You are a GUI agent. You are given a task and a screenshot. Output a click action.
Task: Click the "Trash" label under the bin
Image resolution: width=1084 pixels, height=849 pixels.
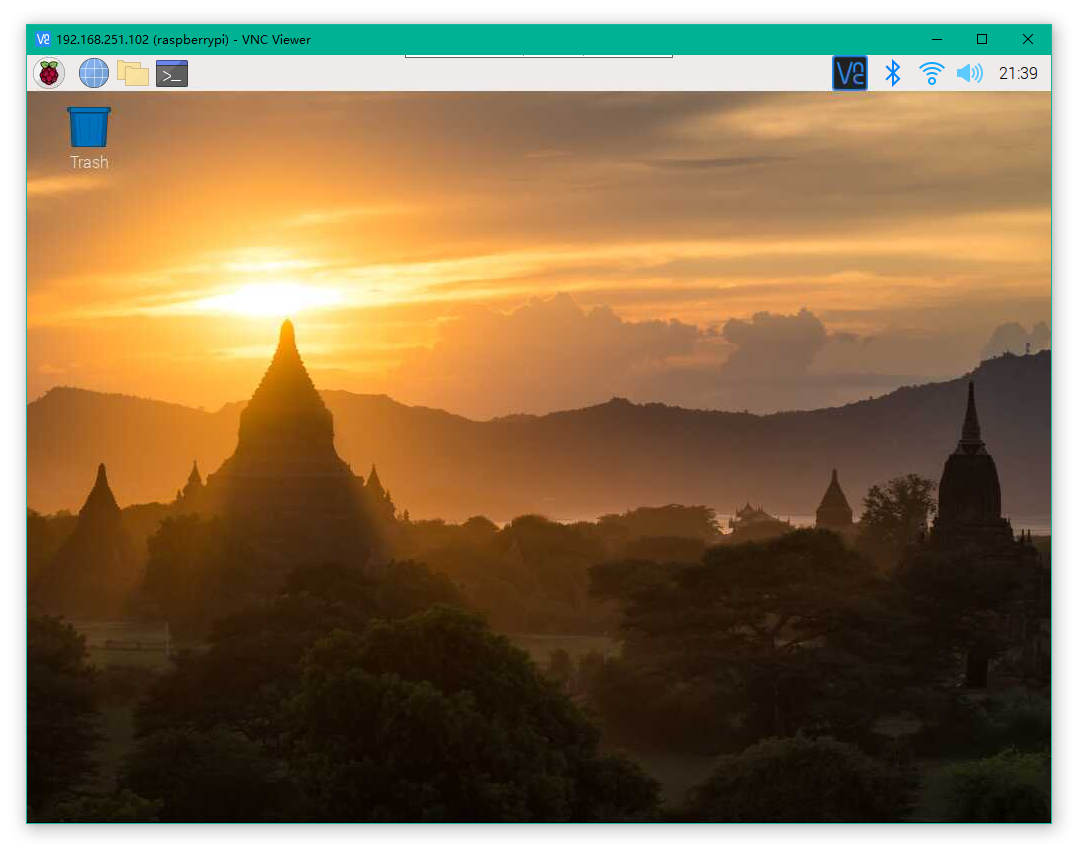89,162
